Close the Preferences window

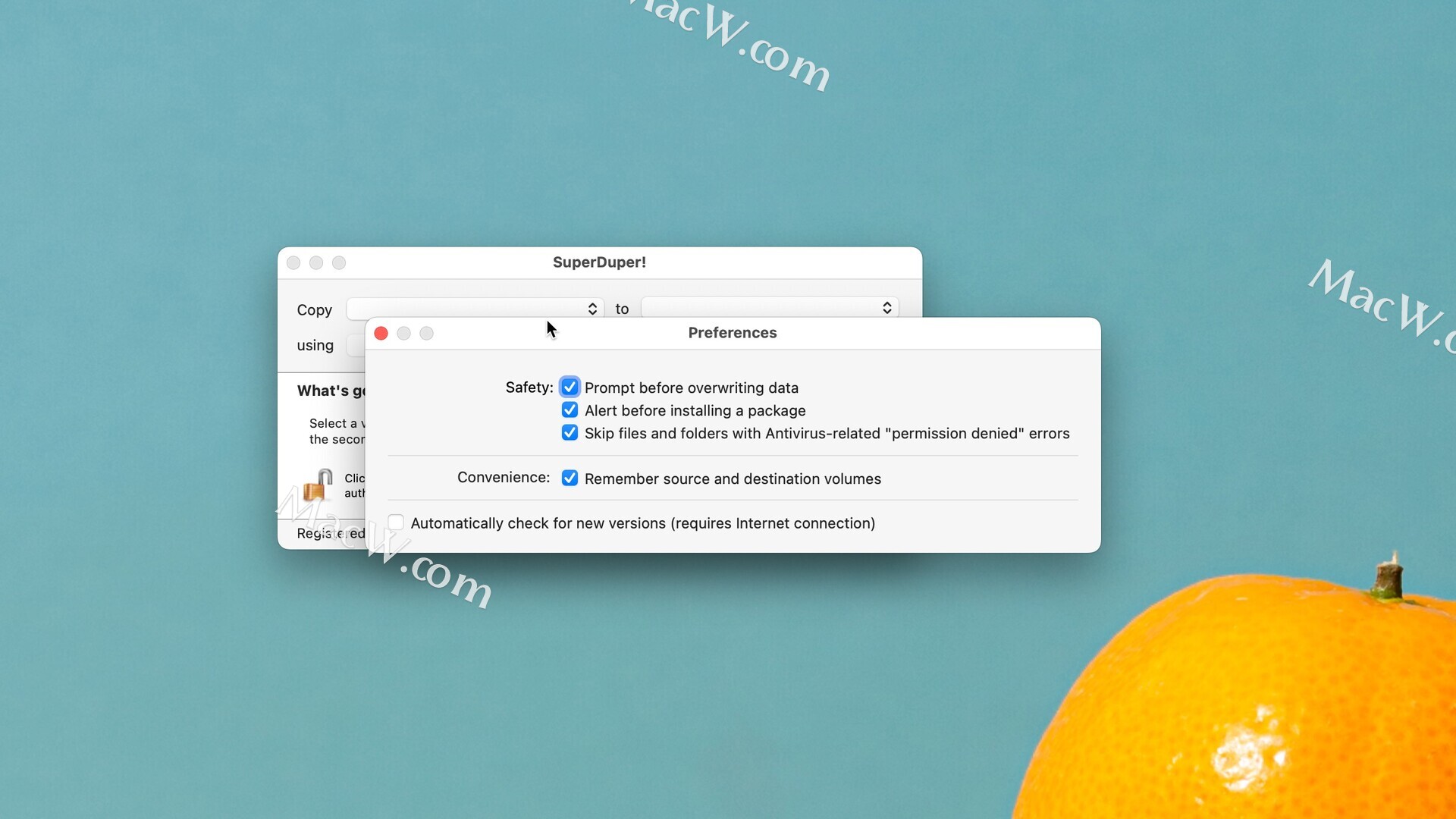[x=381, y=334]
